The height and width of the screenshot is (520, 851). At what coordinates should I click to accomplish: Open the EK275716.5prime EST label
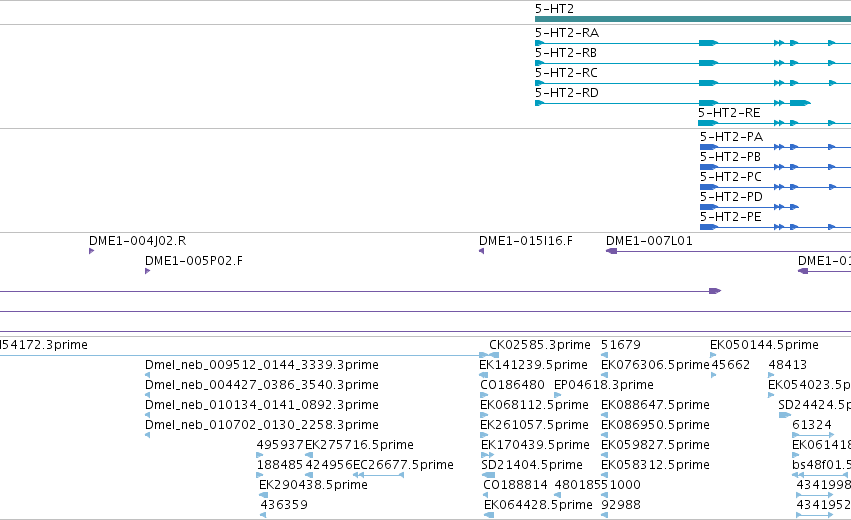coord(359,446)
